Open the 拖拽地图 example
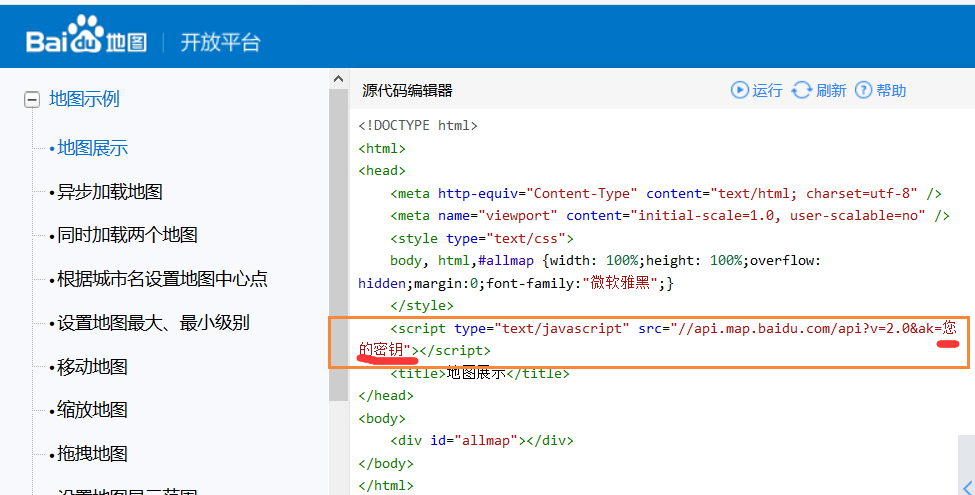The height and width of the screenshot is (495, 975). (93, 453)
